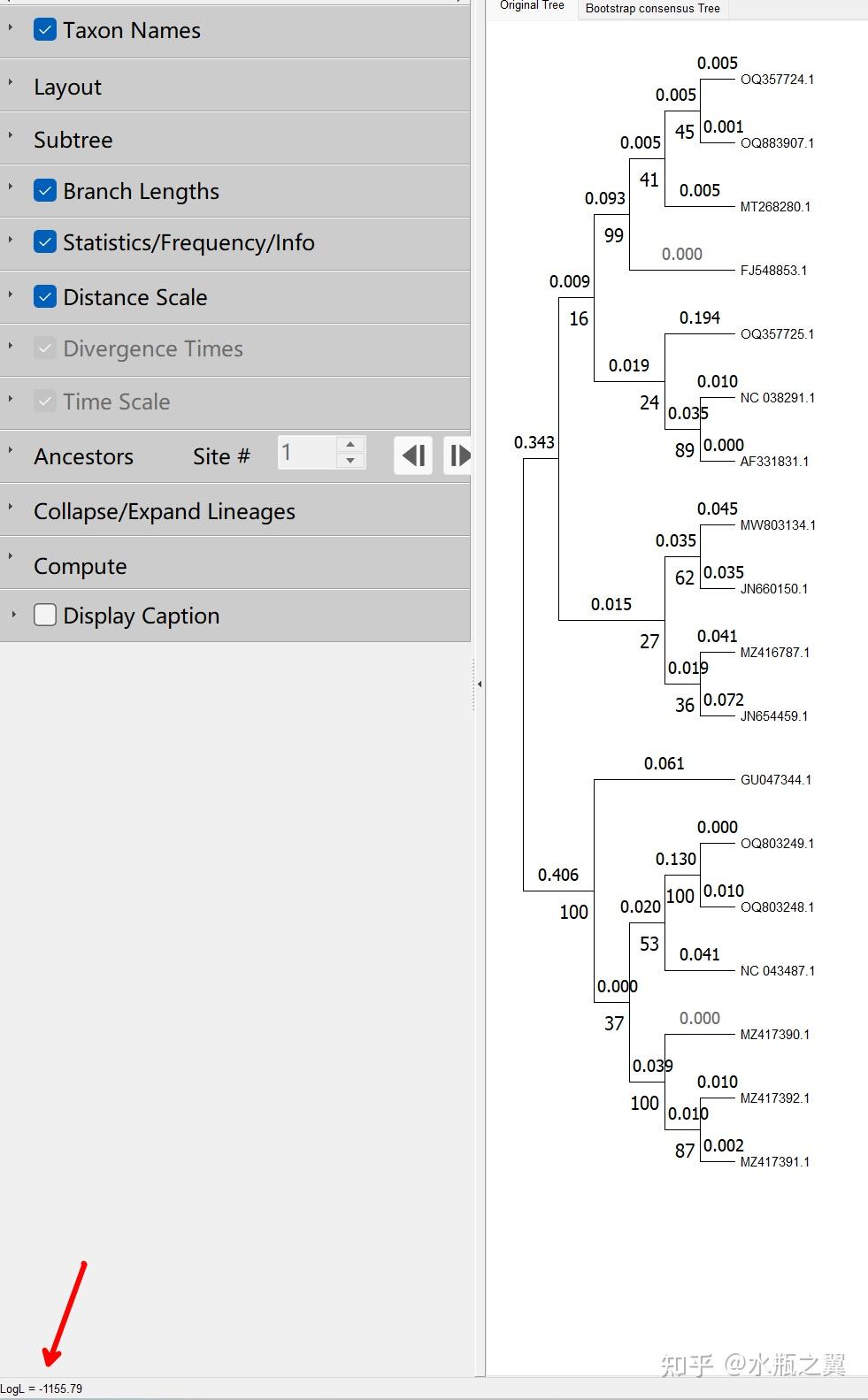This screenshot has width=868, height=1400.
Task: Disable Statistics/Frequency/Info checkbox
Action: pos(45,241)
